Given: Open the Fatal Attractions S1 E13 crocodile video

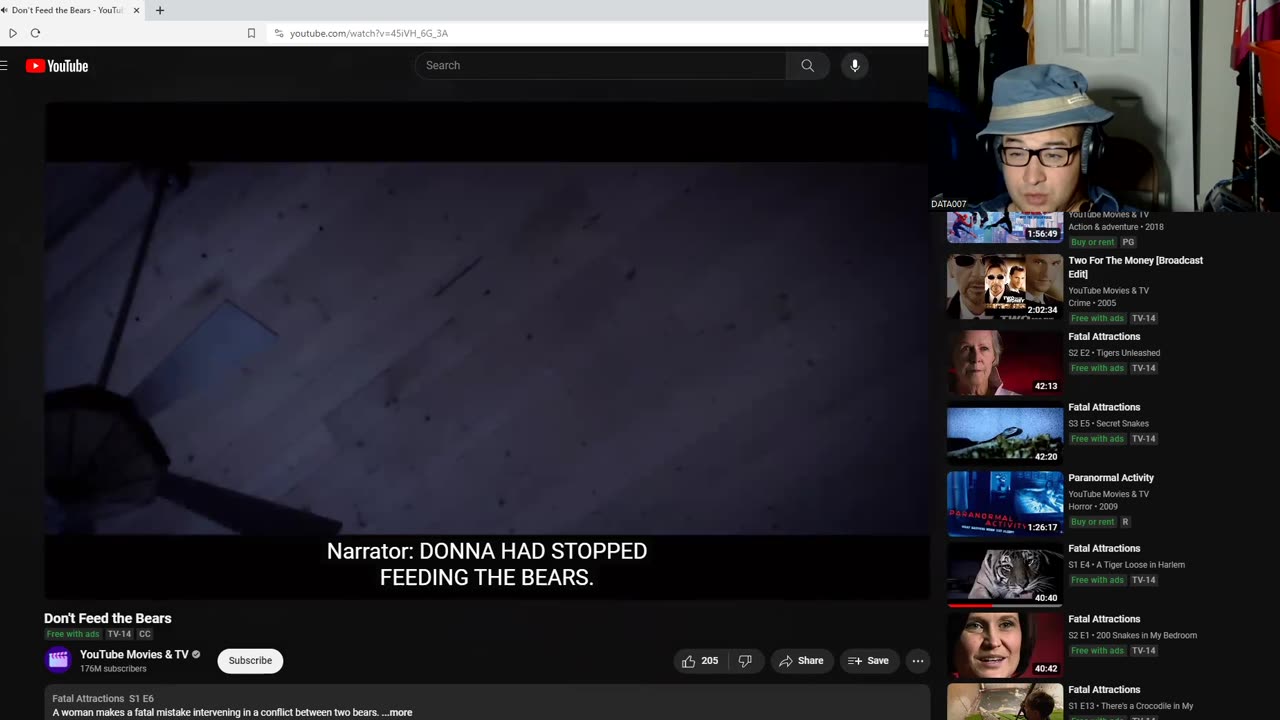Looking at the screenshot, I should pos(1005,702).
